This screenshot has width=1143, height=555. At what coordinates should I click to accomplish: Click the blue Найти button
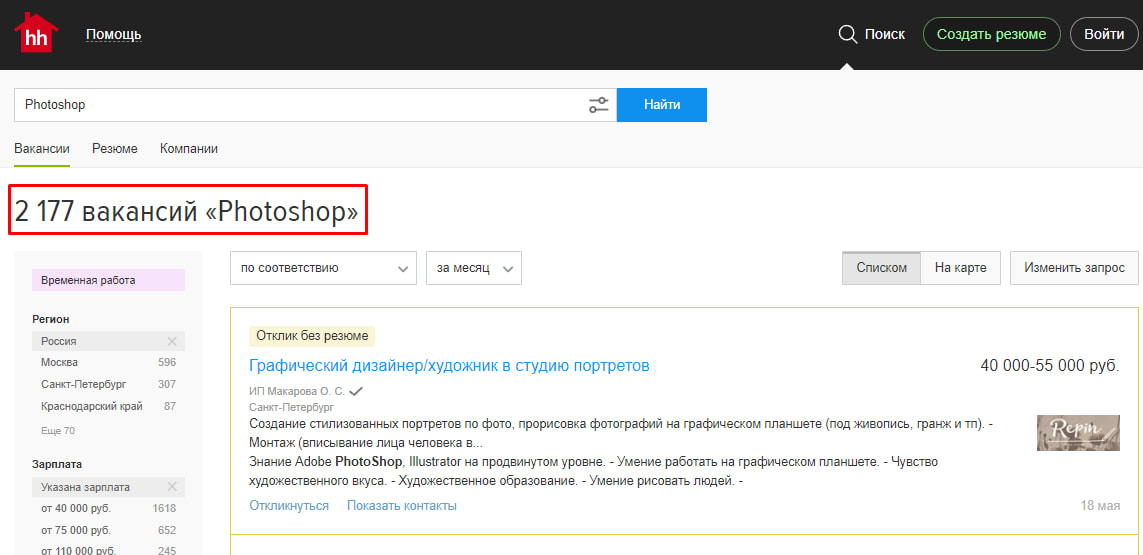(x=662, y=105)
